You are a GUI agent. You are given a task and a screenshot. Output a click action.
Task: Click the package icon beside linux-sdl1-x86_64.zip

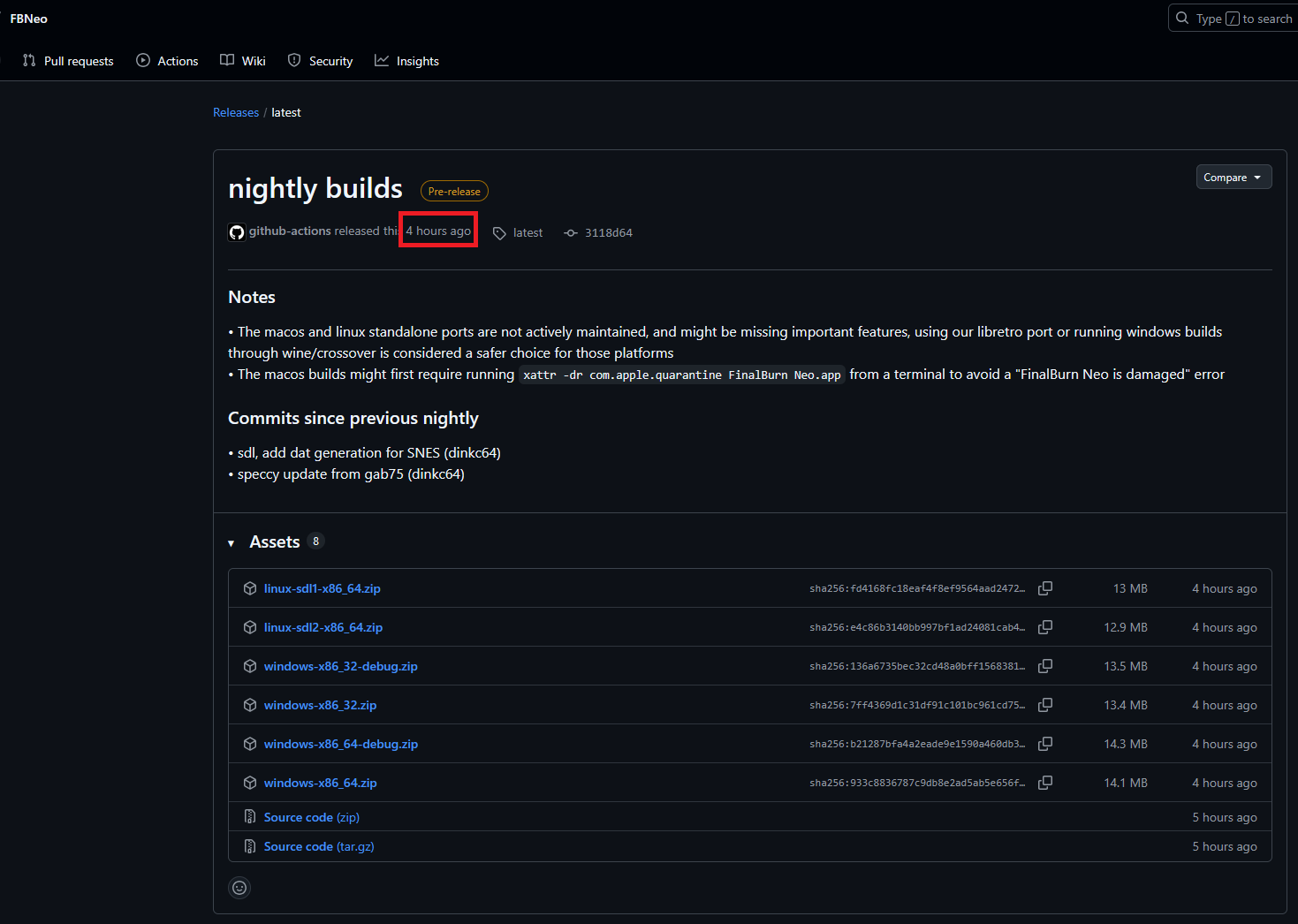tap(250, 588)
